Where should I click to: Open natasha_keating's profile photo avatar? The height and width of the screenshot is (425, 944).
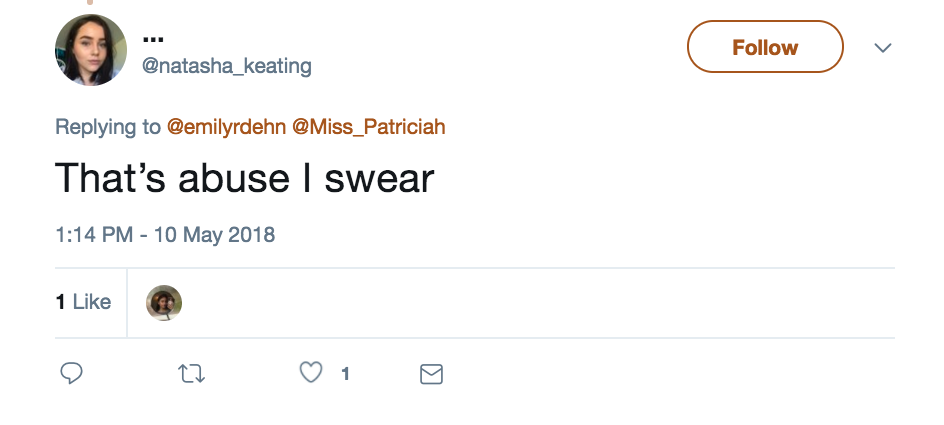(x=91, y=50)
